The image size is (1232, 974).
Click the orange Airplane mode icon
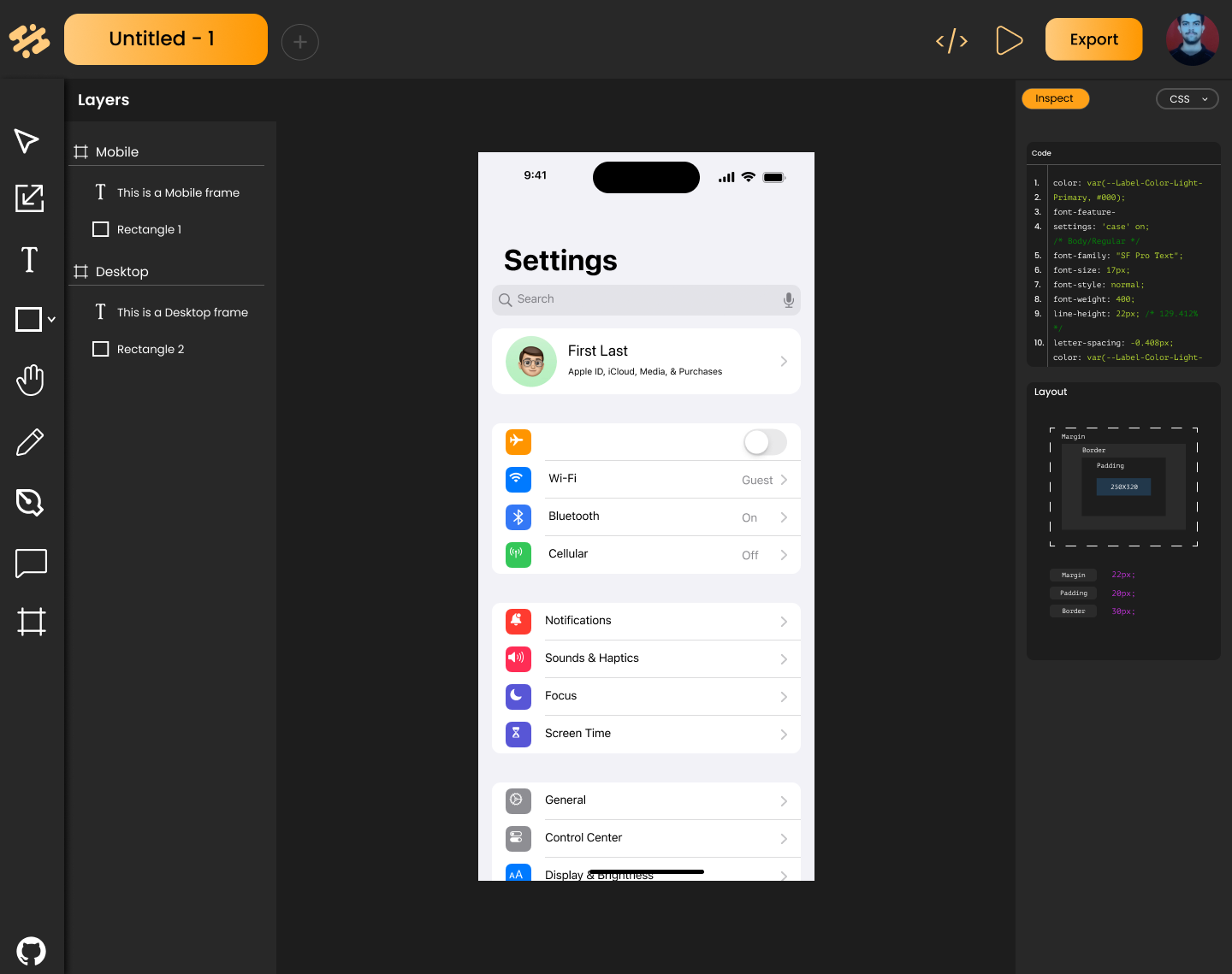tap(518, 441)
